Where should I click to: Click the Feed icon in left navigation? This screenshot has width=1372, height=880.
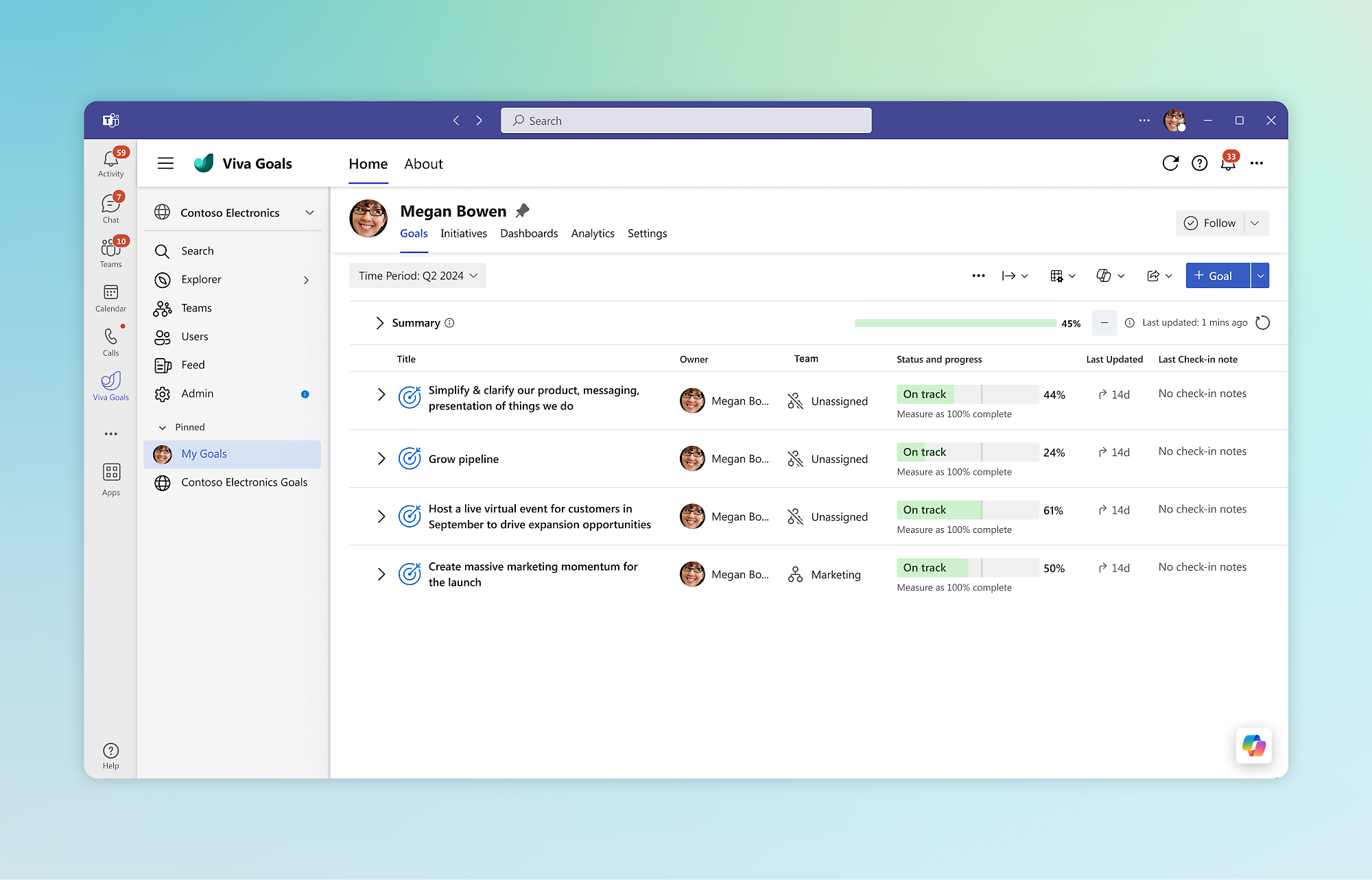tap(162, 364)
